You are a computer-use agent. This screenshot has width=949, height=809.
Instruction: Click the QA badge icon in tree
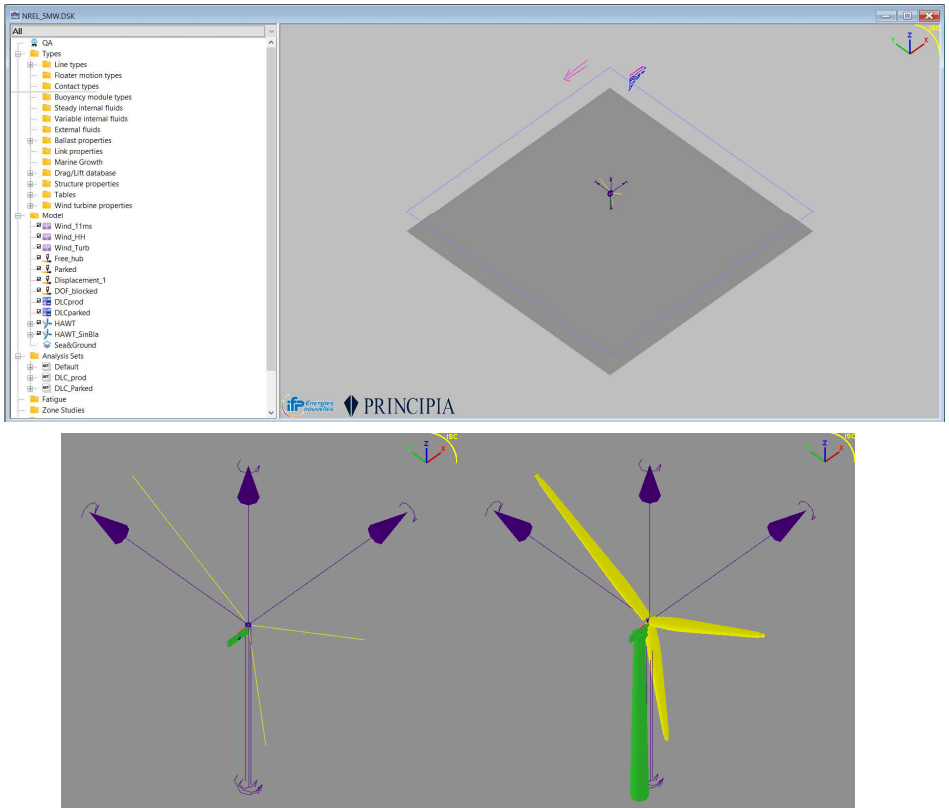[35, 43]
